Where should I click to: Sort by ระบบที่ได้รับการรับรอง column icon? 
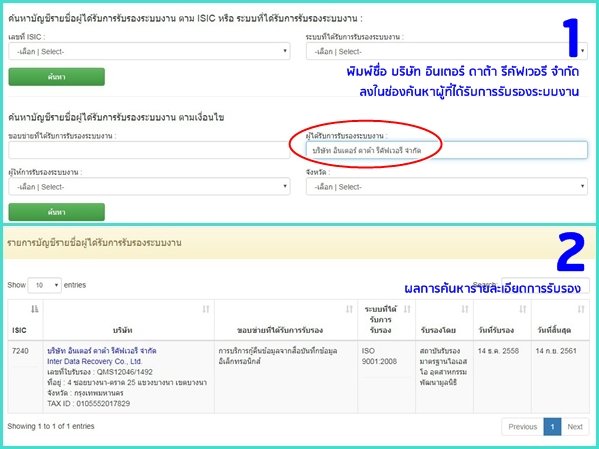pos(407,309)
